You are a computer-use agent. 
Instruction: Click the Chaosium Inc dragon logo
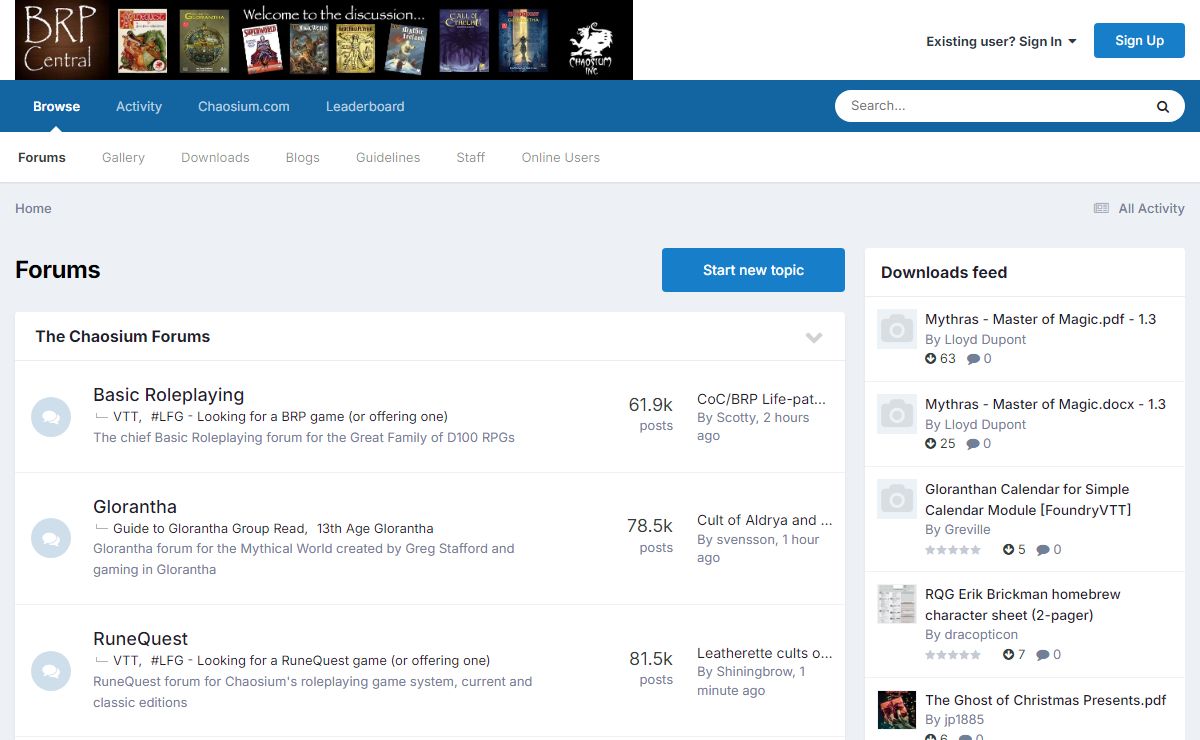coord(590,47)
